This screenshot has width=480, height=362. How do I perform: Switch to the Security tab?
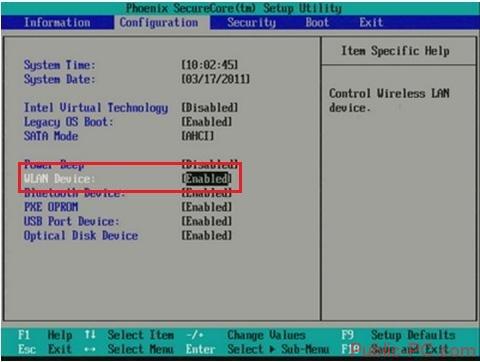point(251,23)
